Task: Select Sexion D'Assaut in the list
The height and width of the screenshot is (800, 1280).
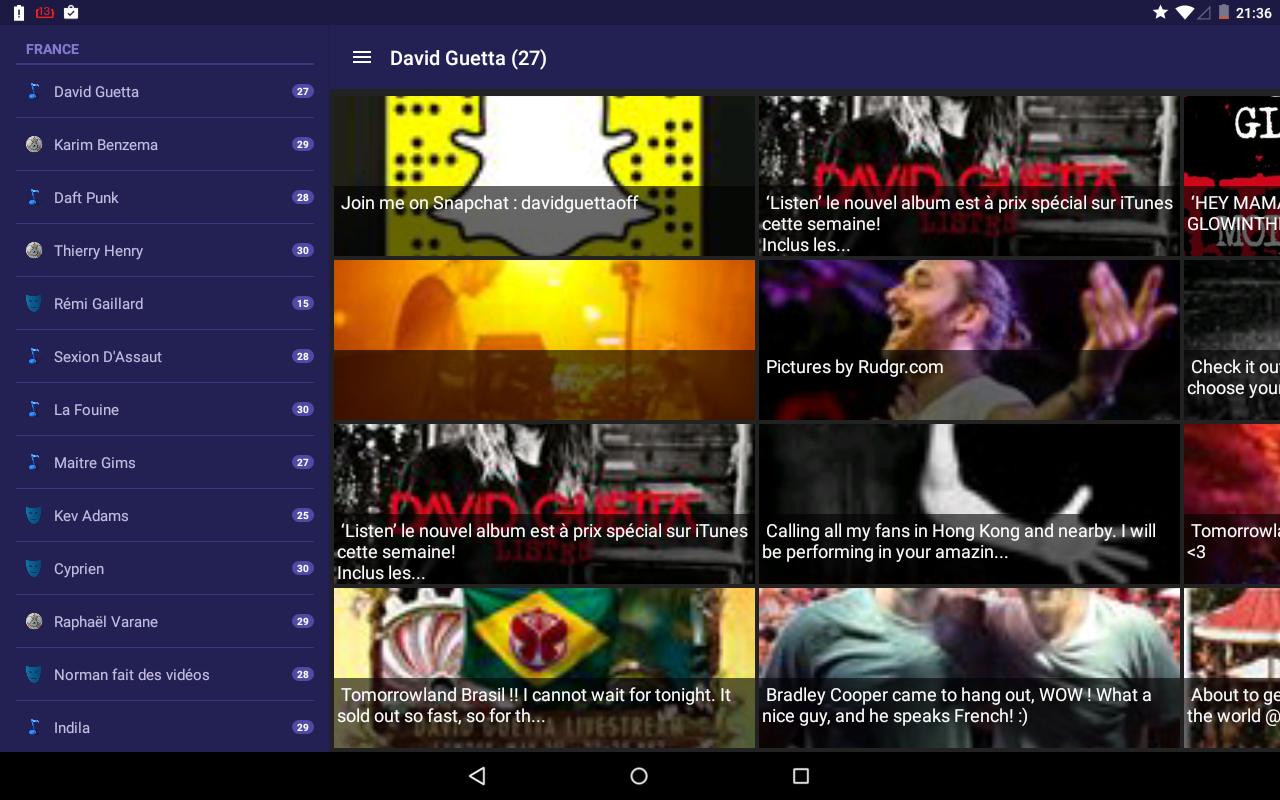Action: coord(165,356)
